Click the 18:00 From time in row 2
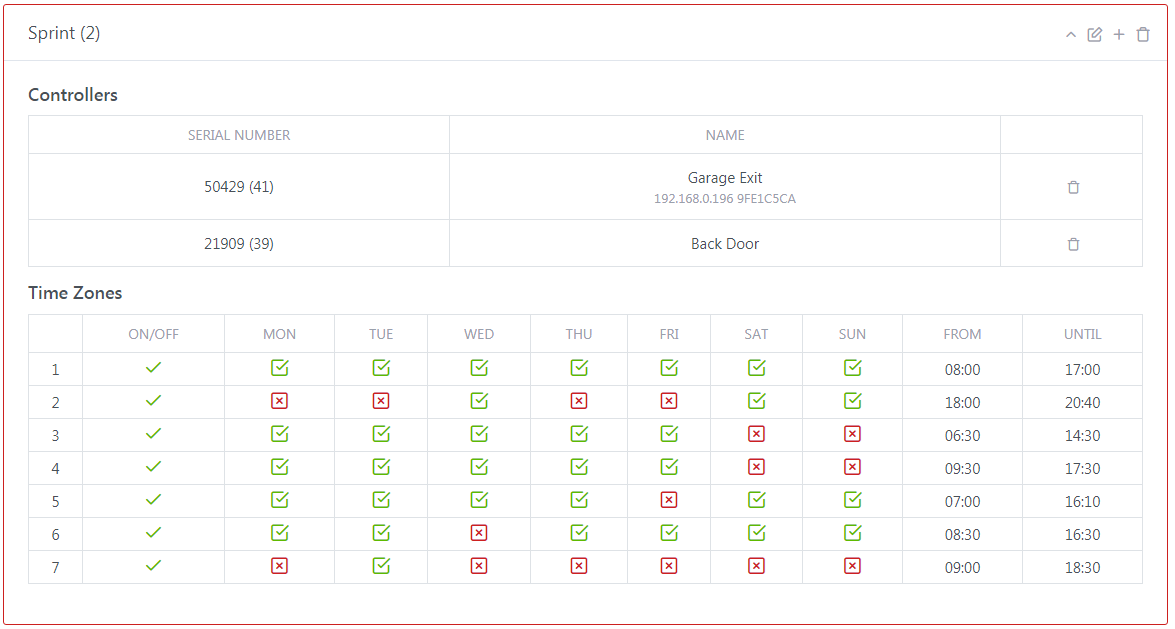This screenshot has height=629, width=1175. [962, 403]
